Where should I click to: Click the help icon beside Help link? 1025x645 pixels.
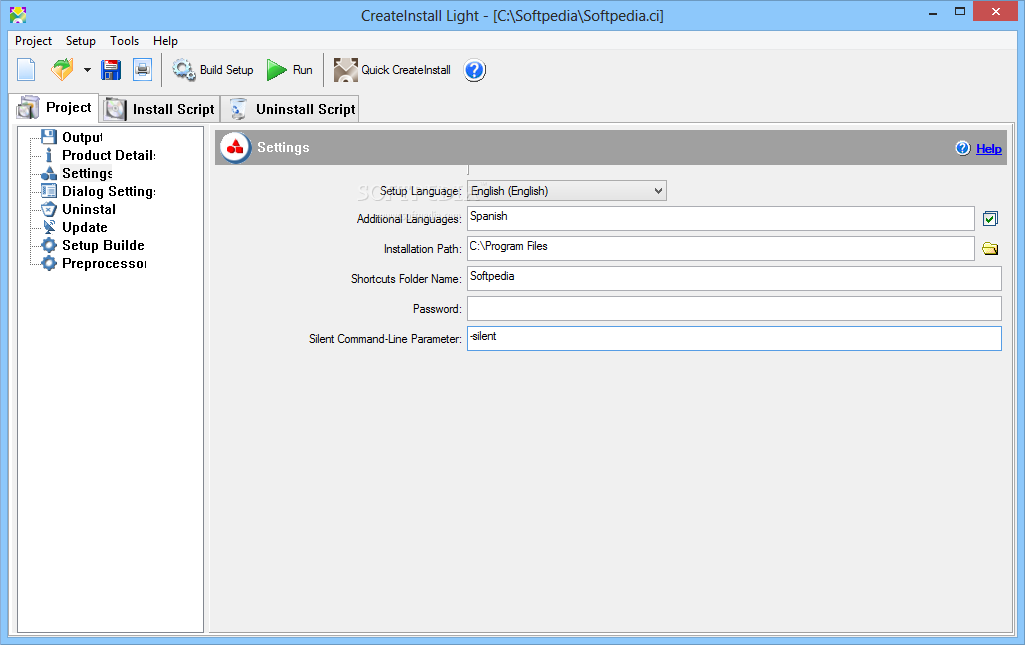click(x=963, y=148)
